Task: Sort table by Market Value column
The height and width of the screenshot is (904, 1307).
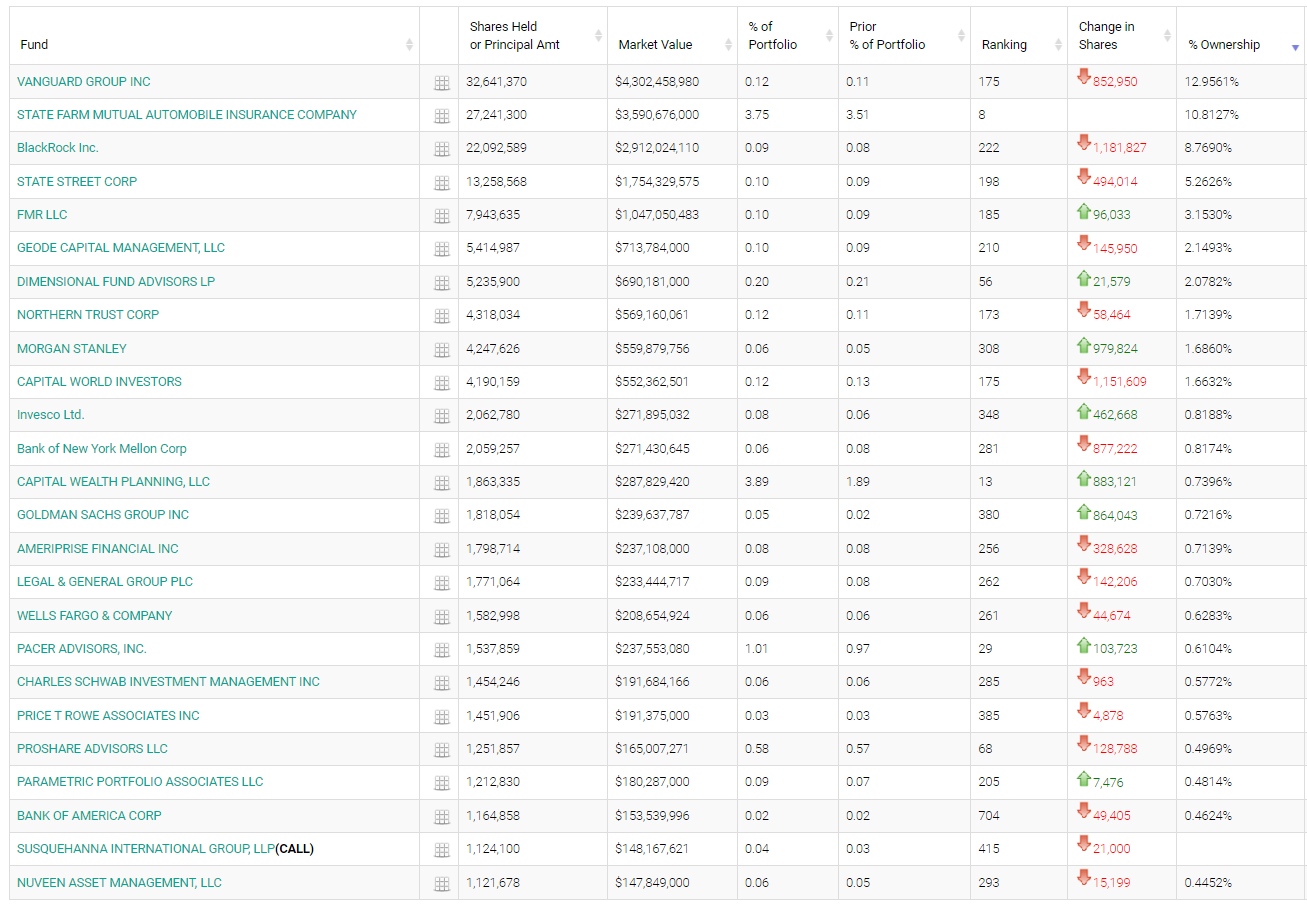Action: pyautogui.click(x=672, y=36)
